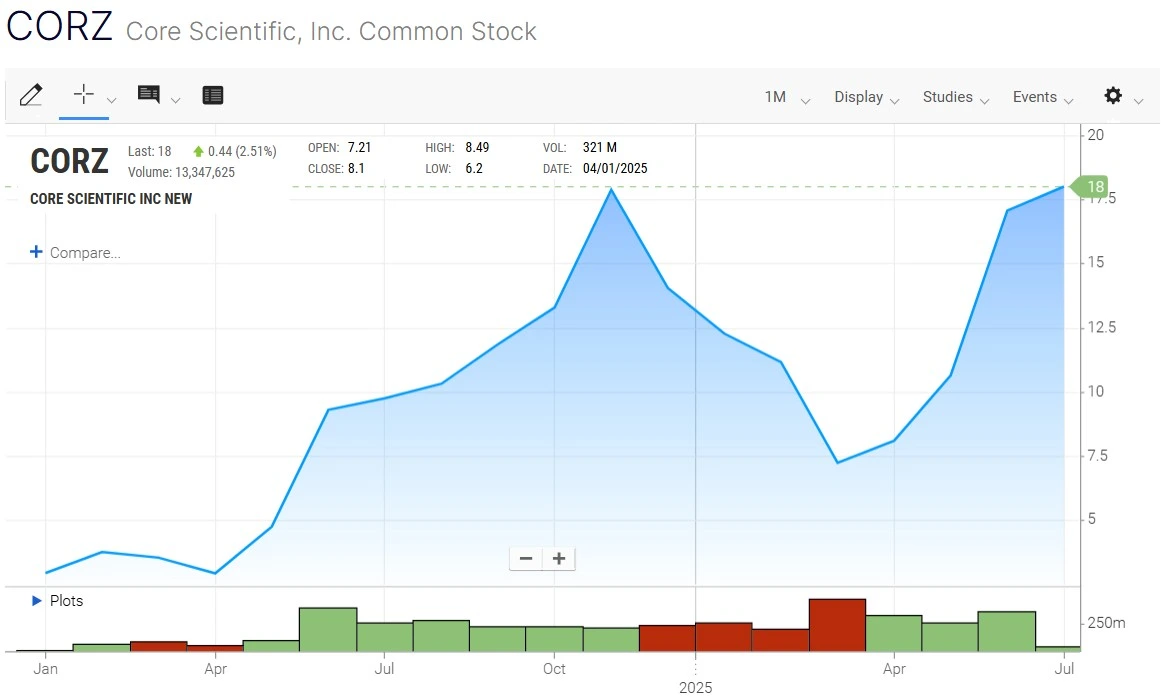Click the CORZ ticker heading
Image resolution: width=1162 pixels, height=697 pixels.
pos(69,161)
